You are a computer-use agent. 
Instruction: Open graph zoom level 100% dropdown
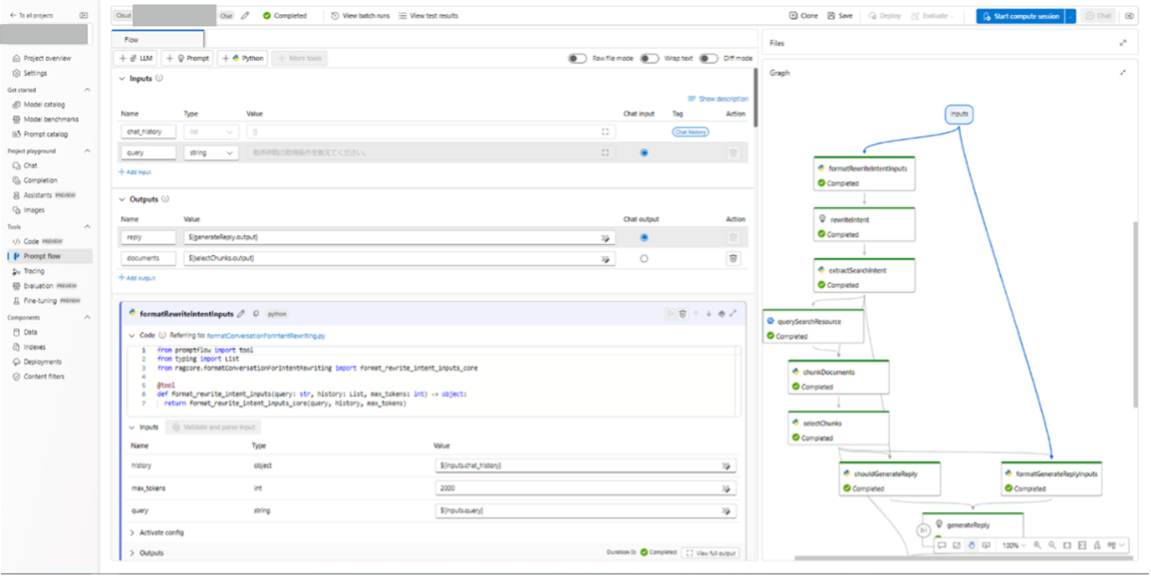1014,545
